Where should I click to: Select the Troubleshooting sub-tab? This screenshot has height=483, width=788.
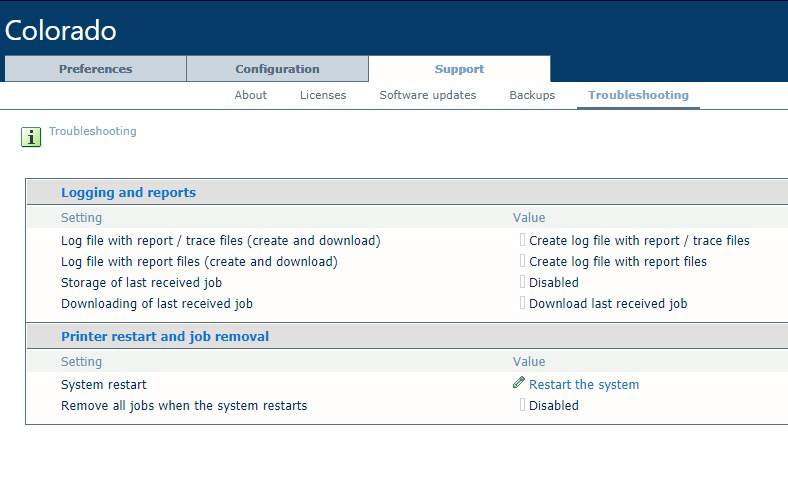pos(638,95)
